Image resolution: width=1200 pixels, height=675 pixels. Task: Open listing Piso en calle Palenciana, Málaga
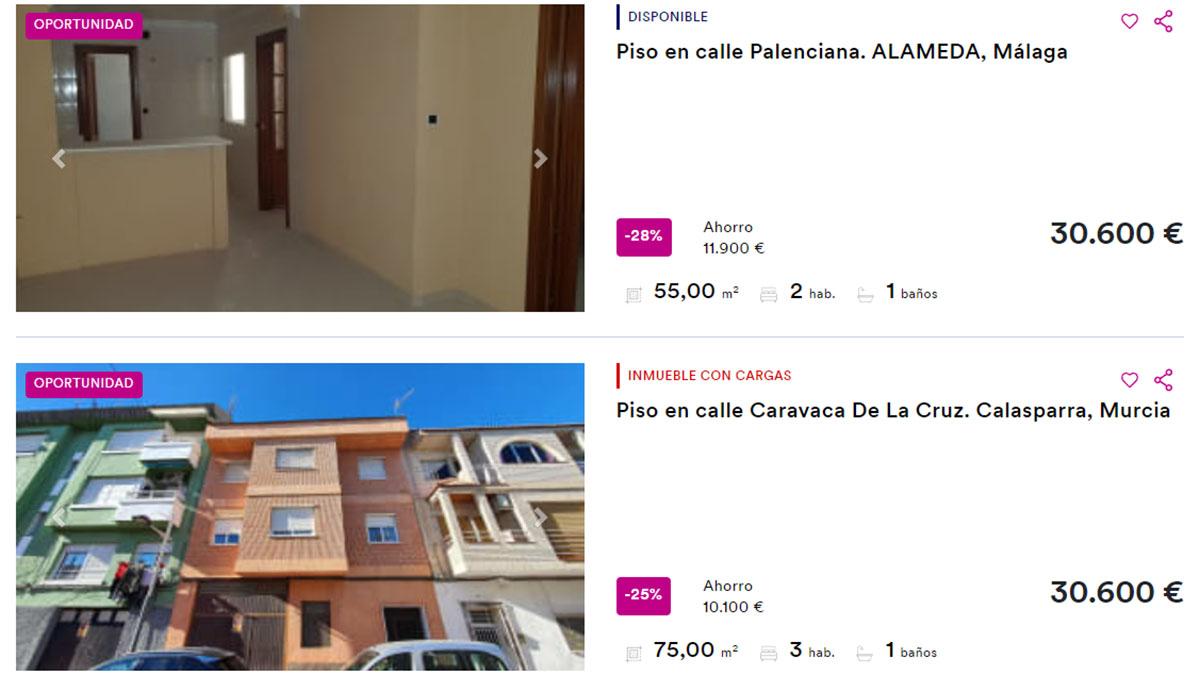[x=842, y=52]
